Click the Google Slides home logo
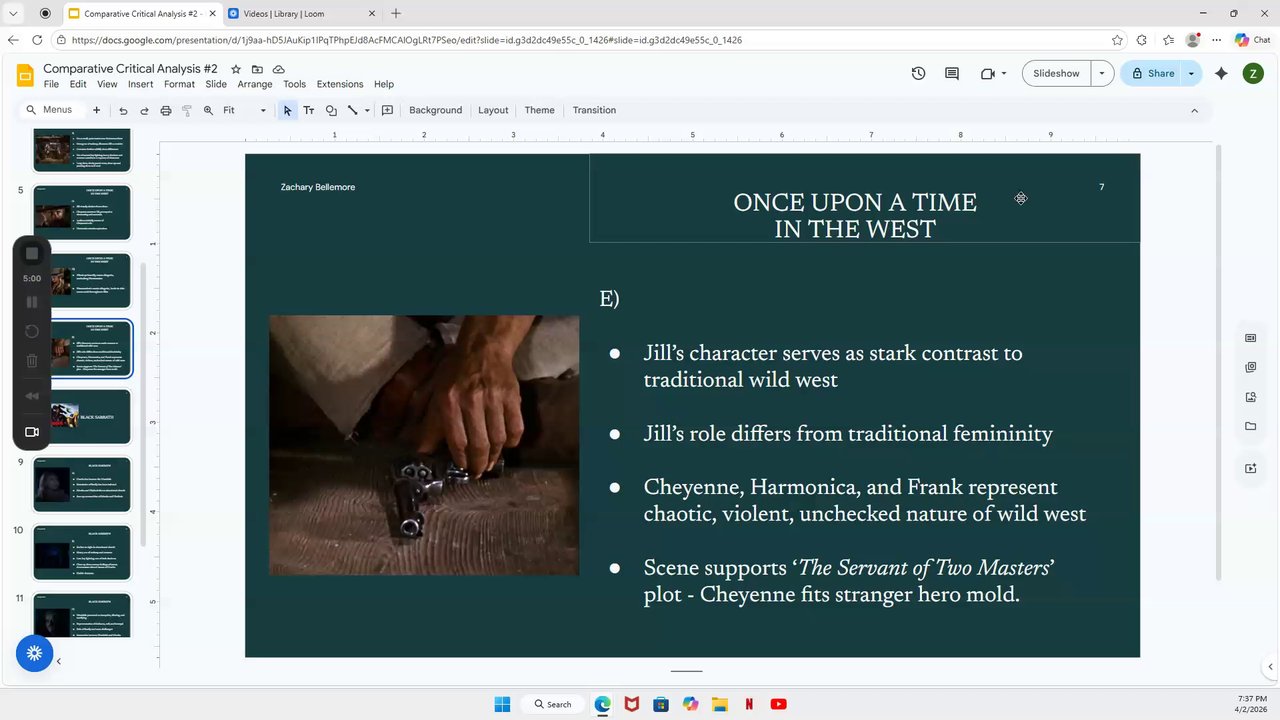The width and height of the screenshot is (1280, 720). coord(25,75)
